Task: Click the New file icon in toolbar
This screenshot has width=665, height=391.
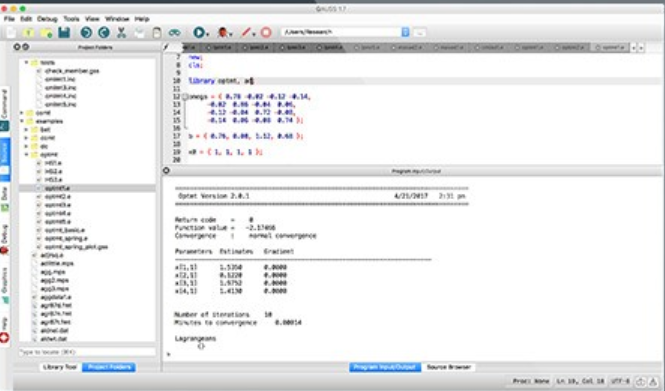Action: pyautogui.click(x=11, y=32)
